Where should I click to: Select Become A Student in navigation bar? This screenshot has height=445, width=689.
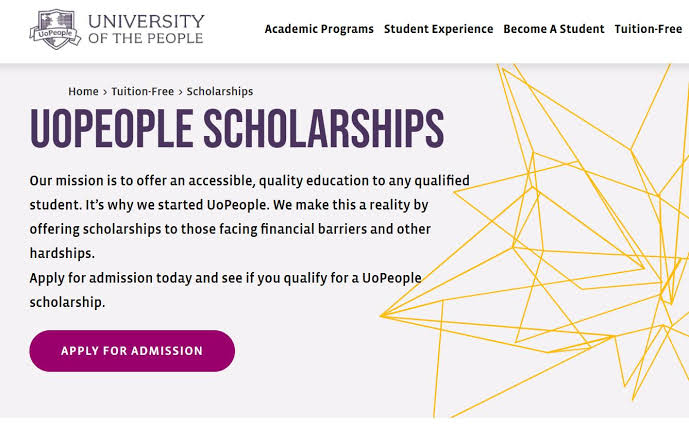(x=554, y=29)
